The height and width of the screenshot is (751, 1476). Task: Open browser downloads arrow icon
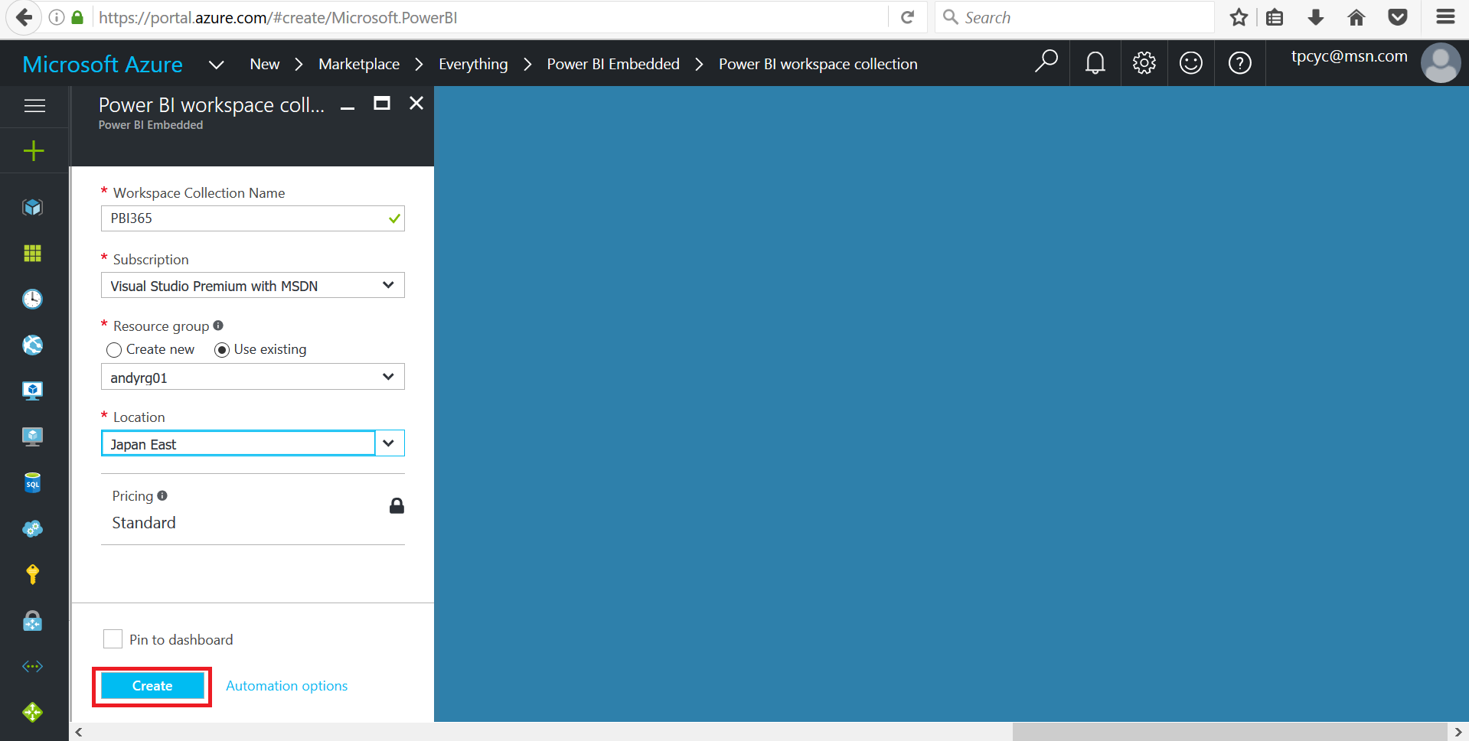[x=1316, y=17]
